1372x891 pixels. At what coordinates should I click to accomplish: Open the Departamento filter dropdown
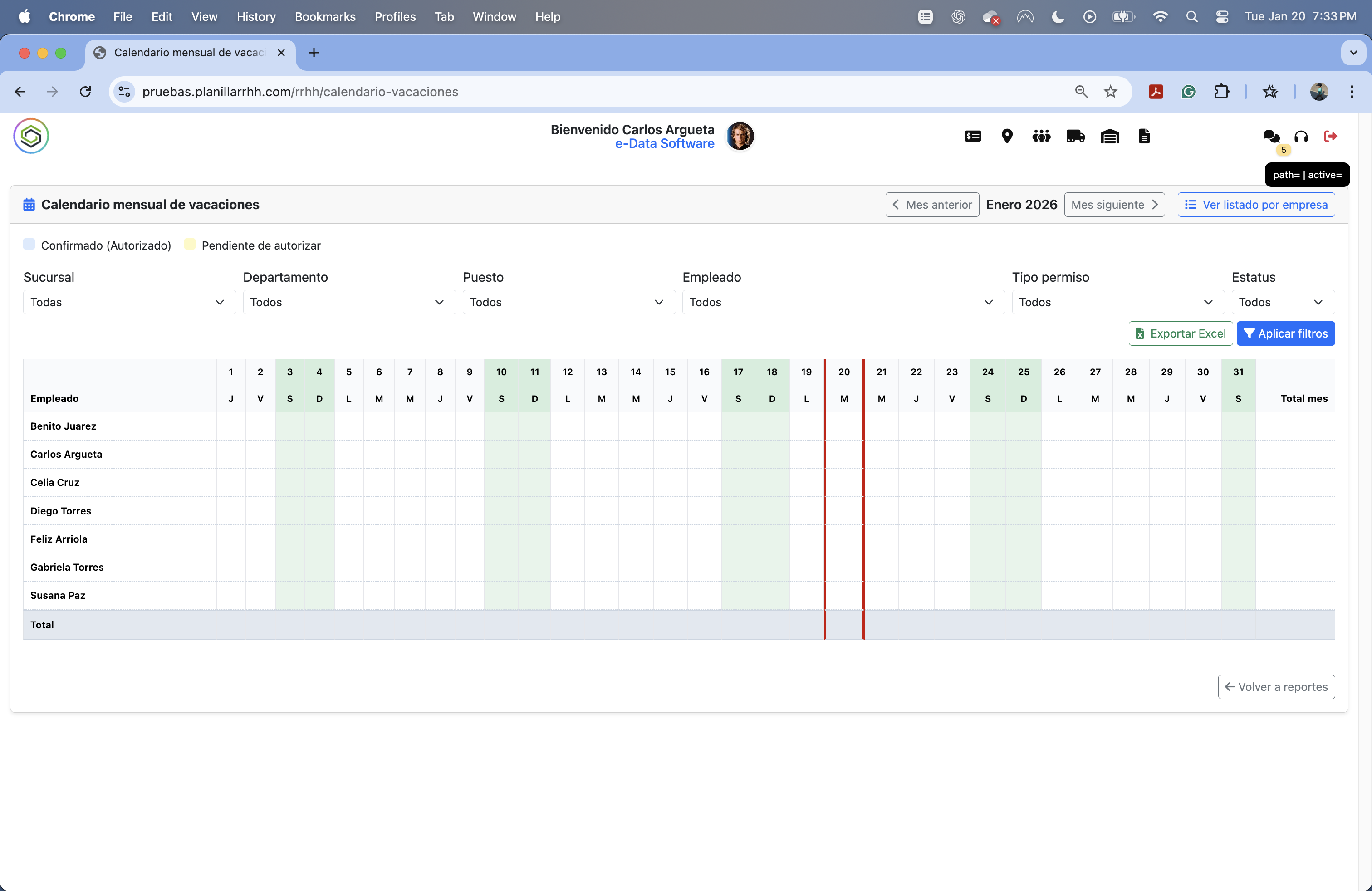coord(349,302)
